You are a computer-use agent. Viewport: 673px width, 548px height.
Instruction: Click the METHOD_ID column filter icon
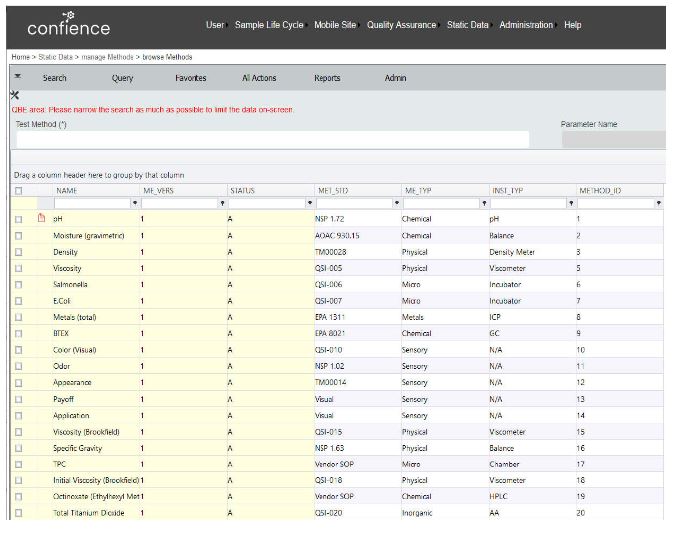pyautogui.click(x=658, y=203)
